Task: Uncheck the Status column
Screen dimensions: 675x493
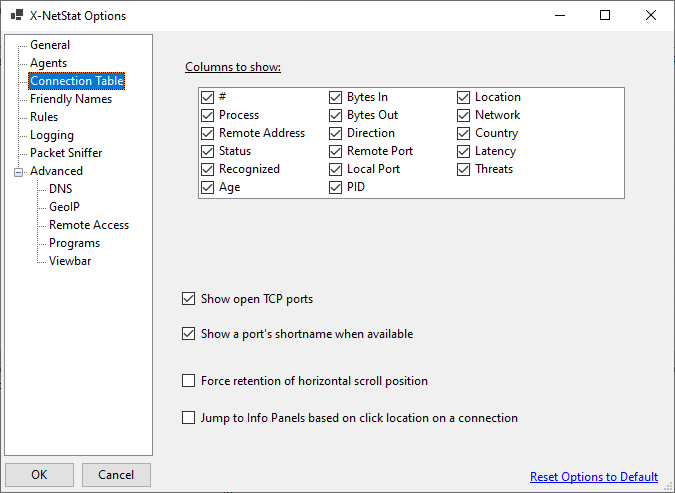Action: point(207,152)
